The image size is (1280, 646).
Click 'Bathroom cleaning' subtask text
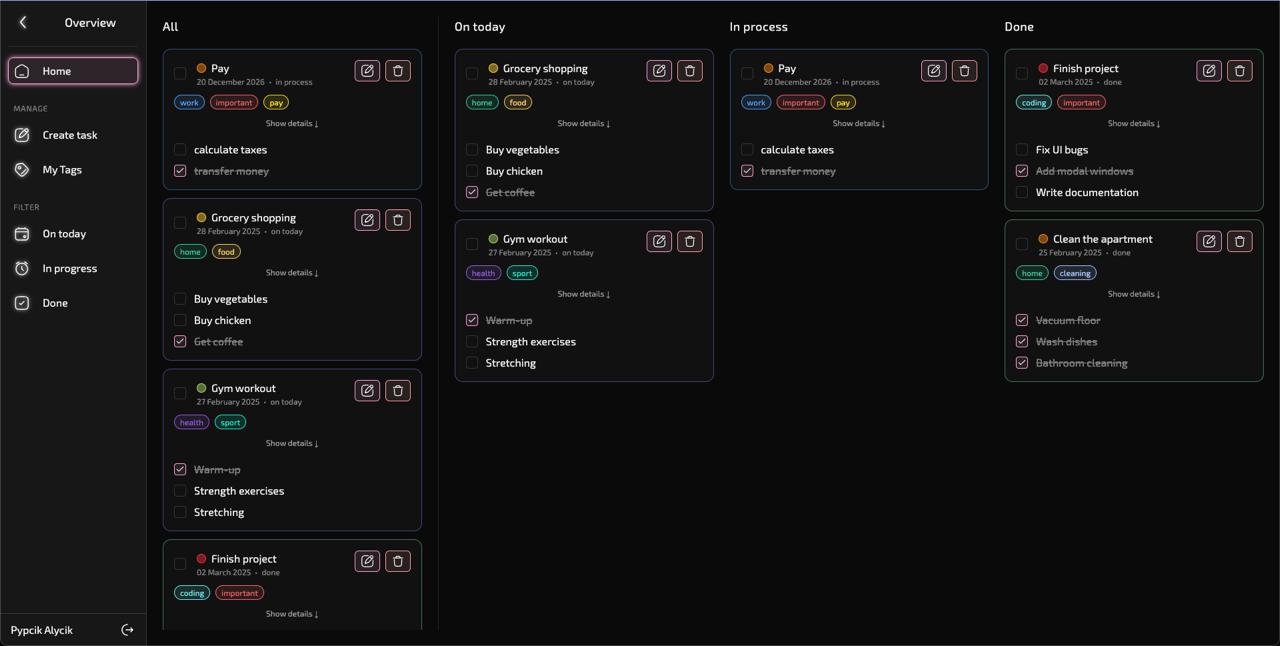pos(1082,363)
